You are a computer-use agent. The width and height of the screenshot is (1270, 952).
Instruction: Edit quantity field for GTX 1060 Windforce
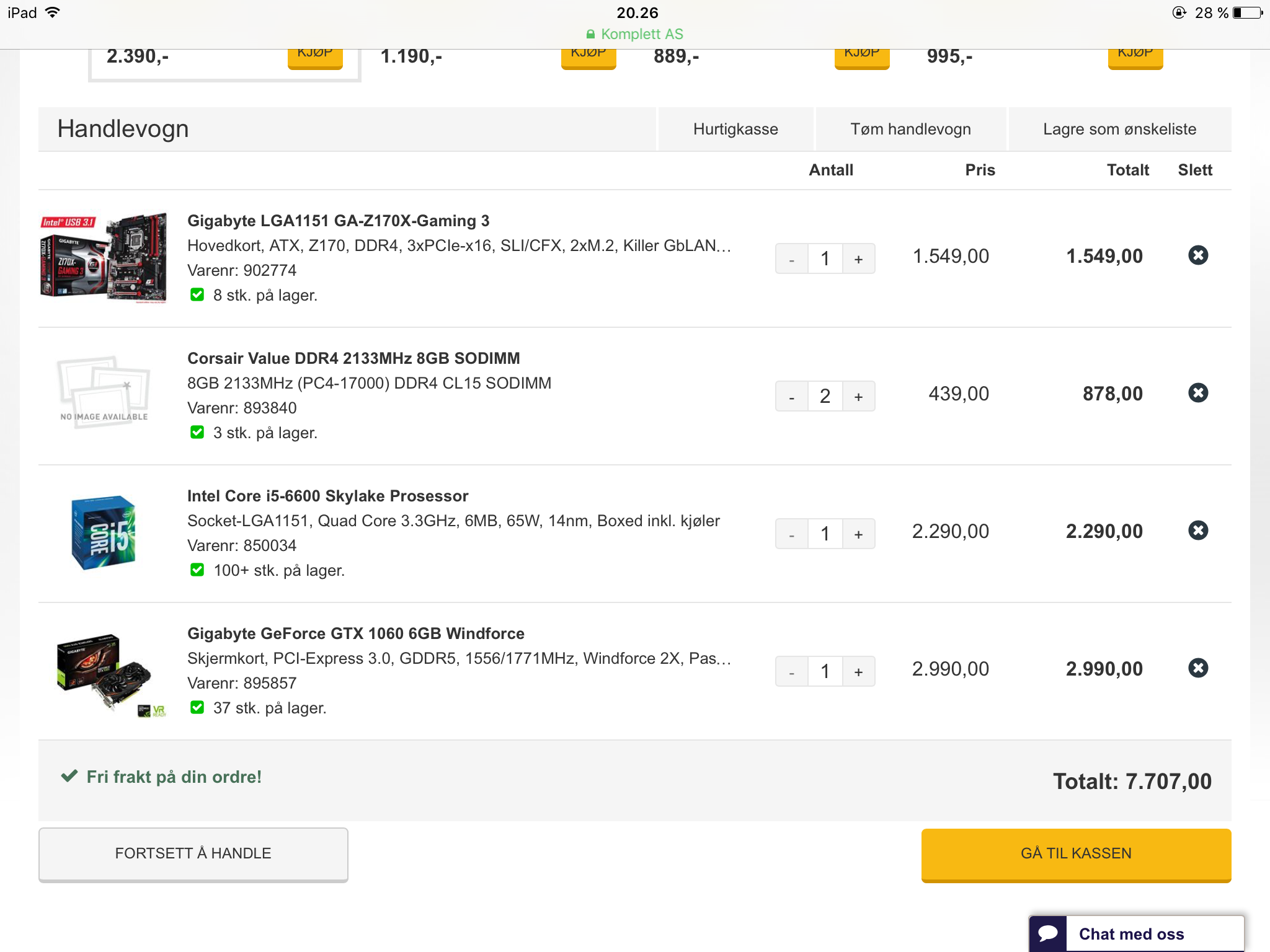(x=825, y=671)
